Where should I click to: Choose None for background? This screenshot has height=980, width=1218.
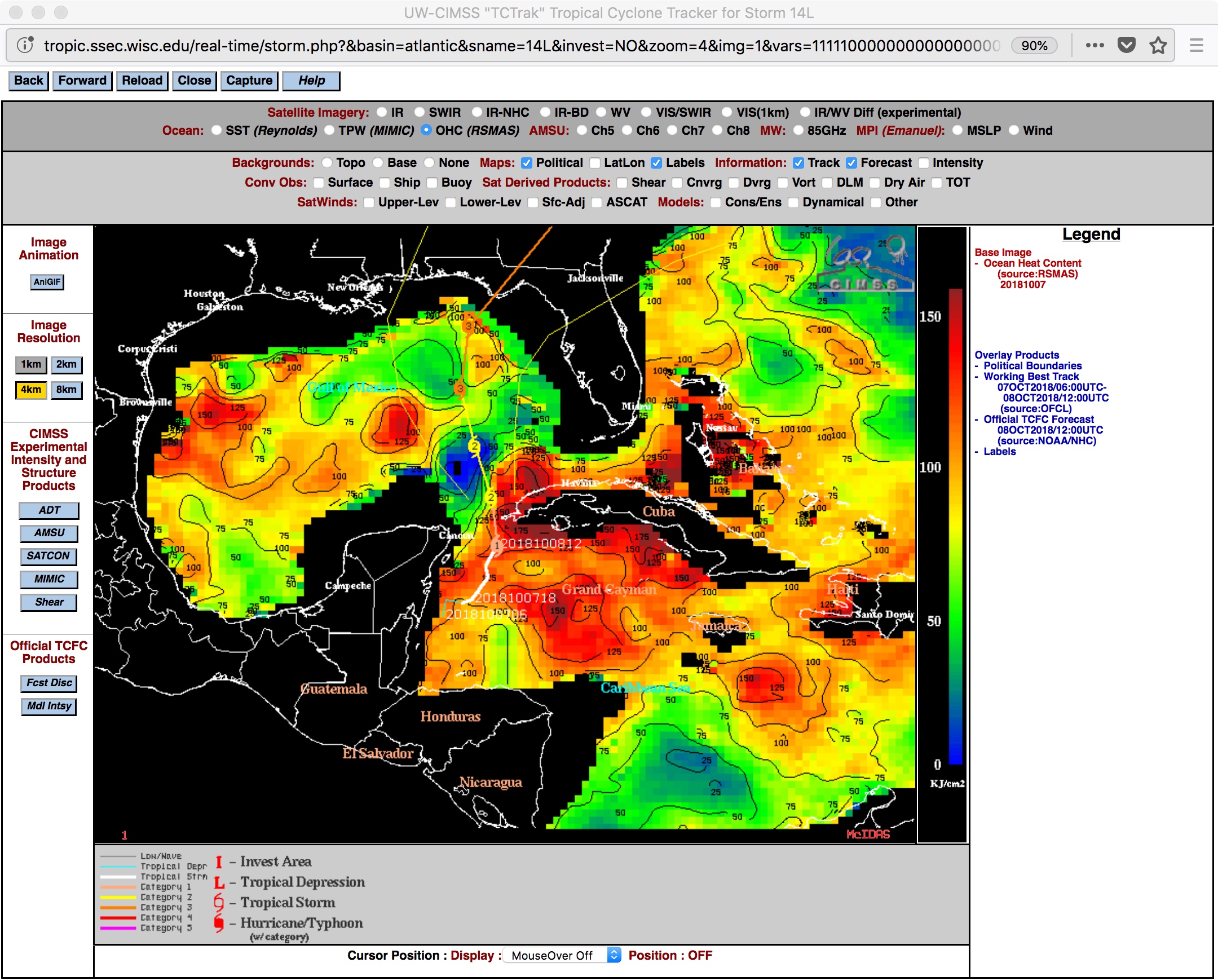coord(429,162)
